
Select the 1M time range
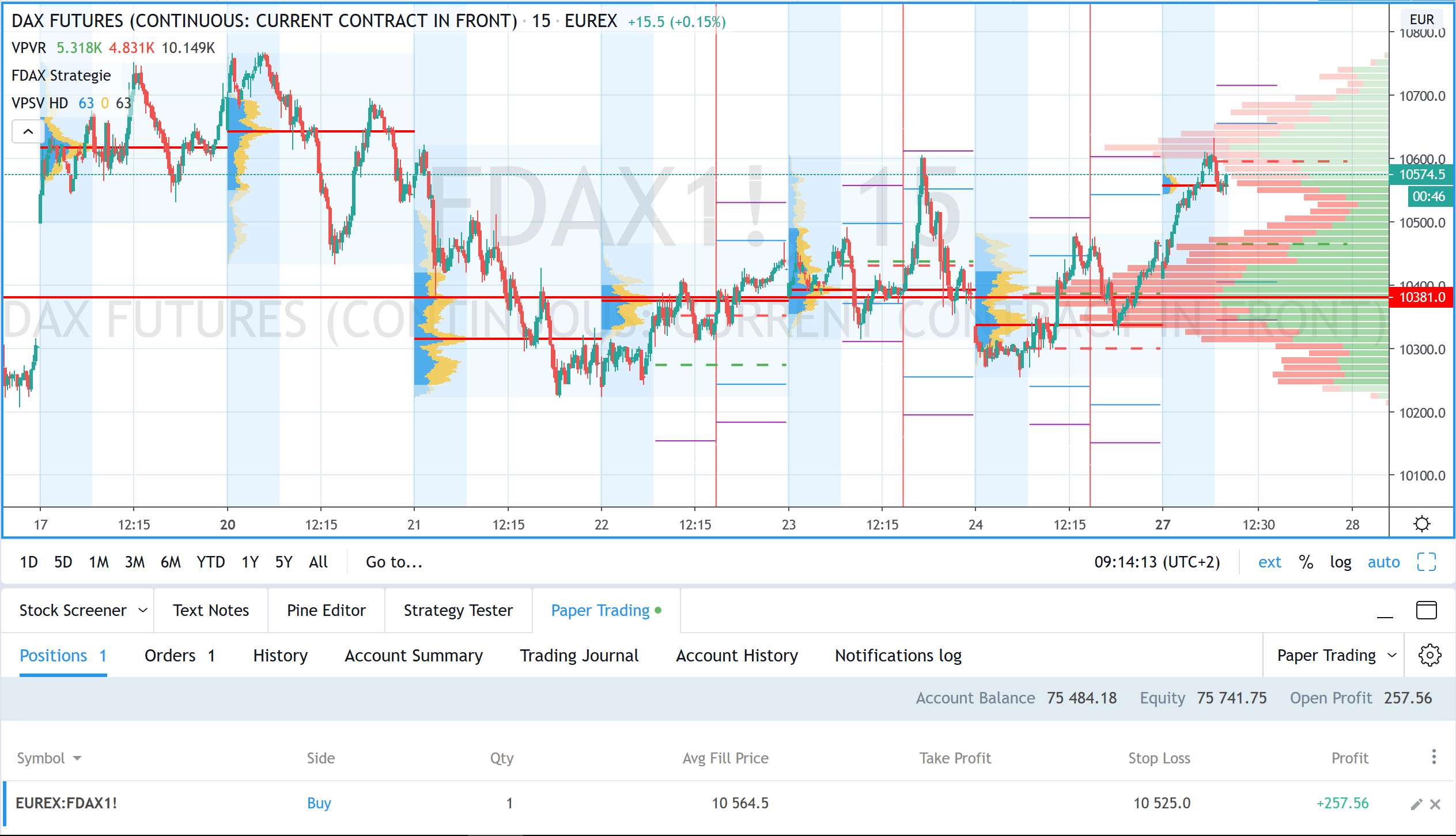tap(99, 562)
